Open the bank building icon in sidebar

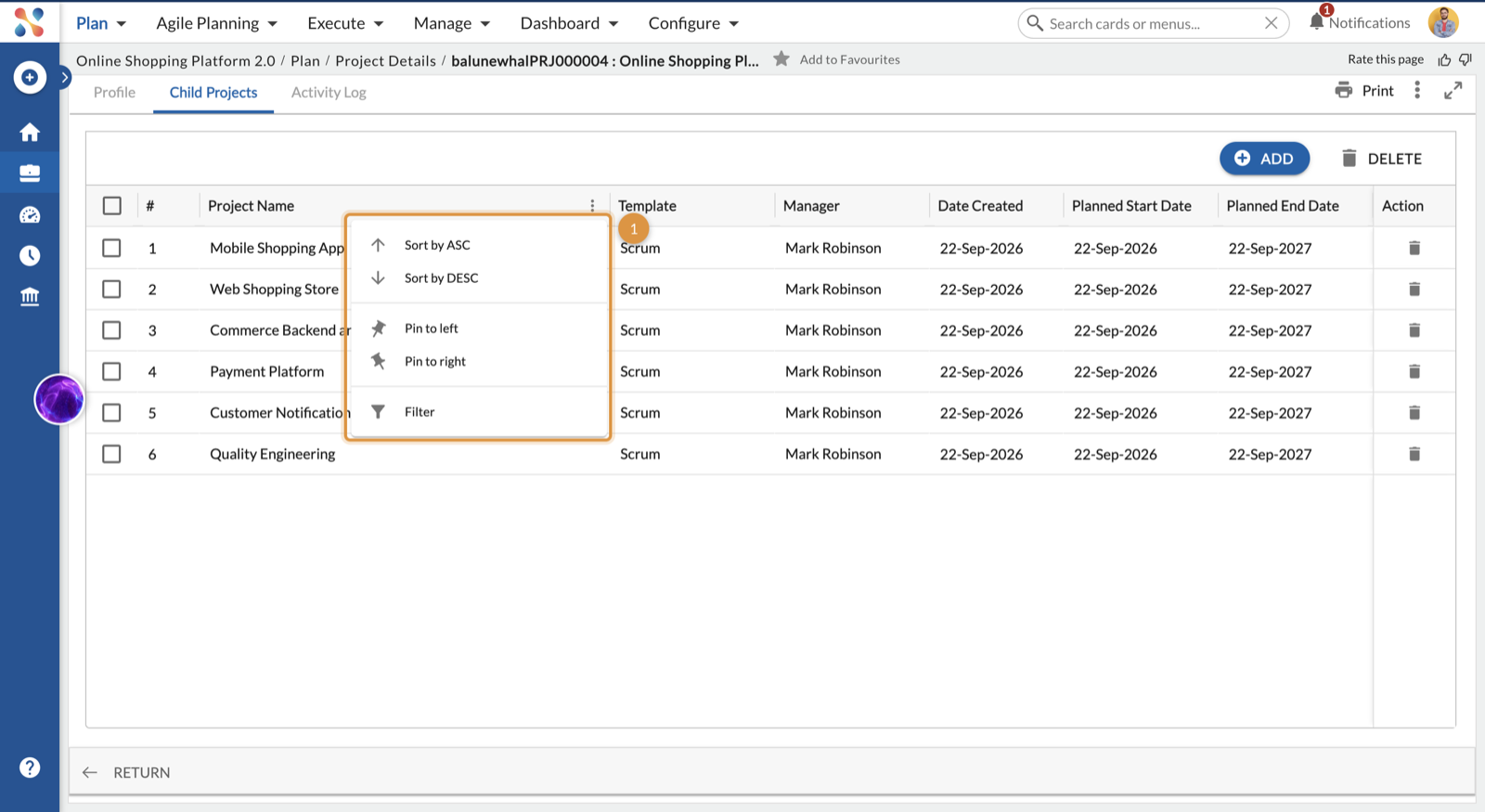tap(30, 297)
